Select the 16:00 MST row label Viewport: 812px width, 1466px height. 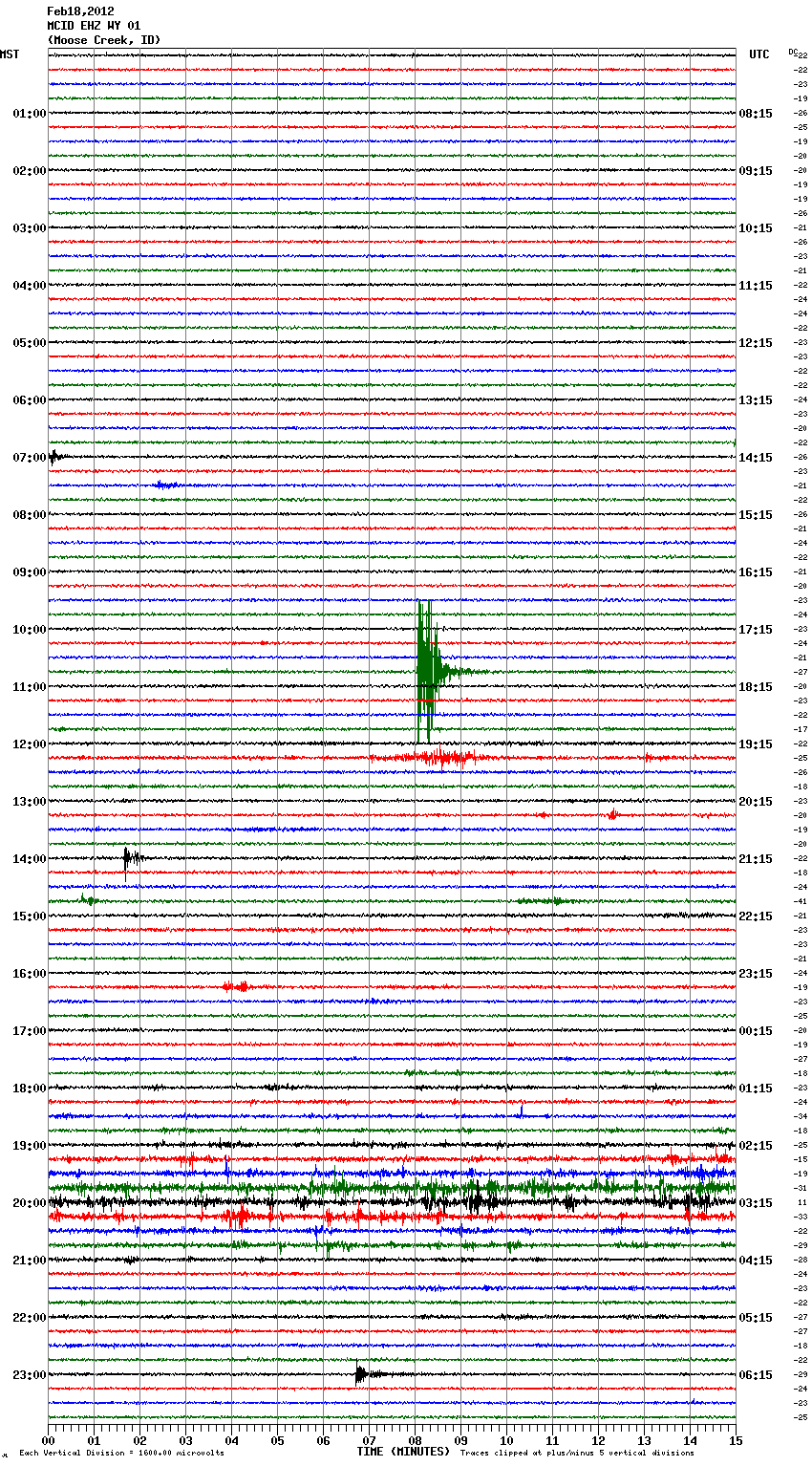[x=29, y=974]
